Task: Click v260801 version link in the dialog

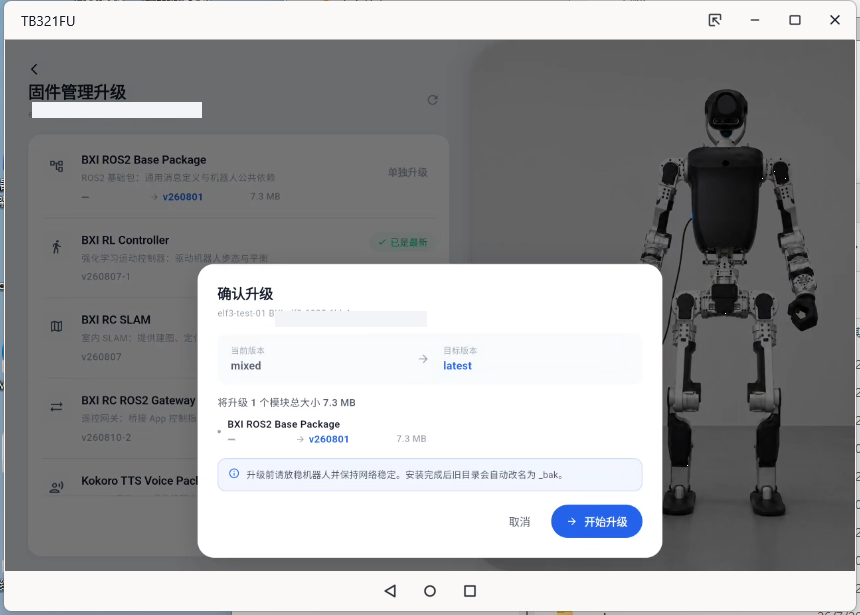Action: (x=329, y=439)
